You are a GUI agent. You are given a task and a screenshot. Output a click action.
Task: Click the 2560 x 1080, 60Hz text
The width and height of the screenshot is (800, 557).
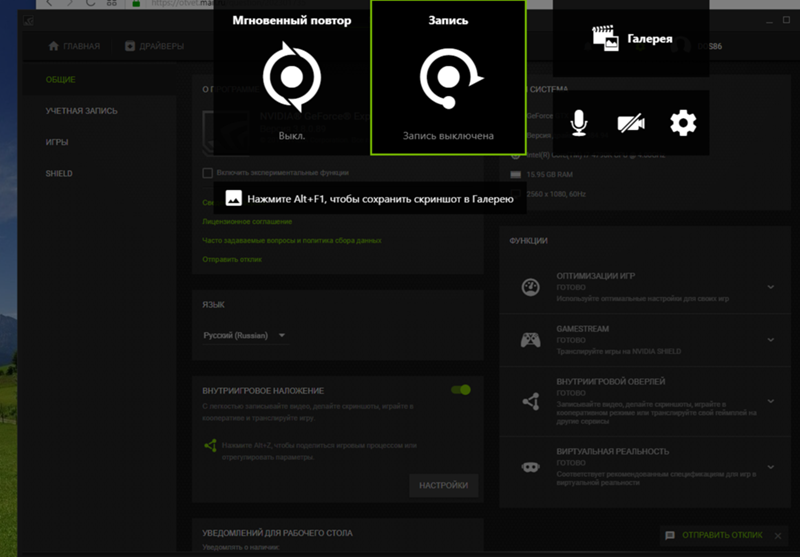tap(556, 194)
